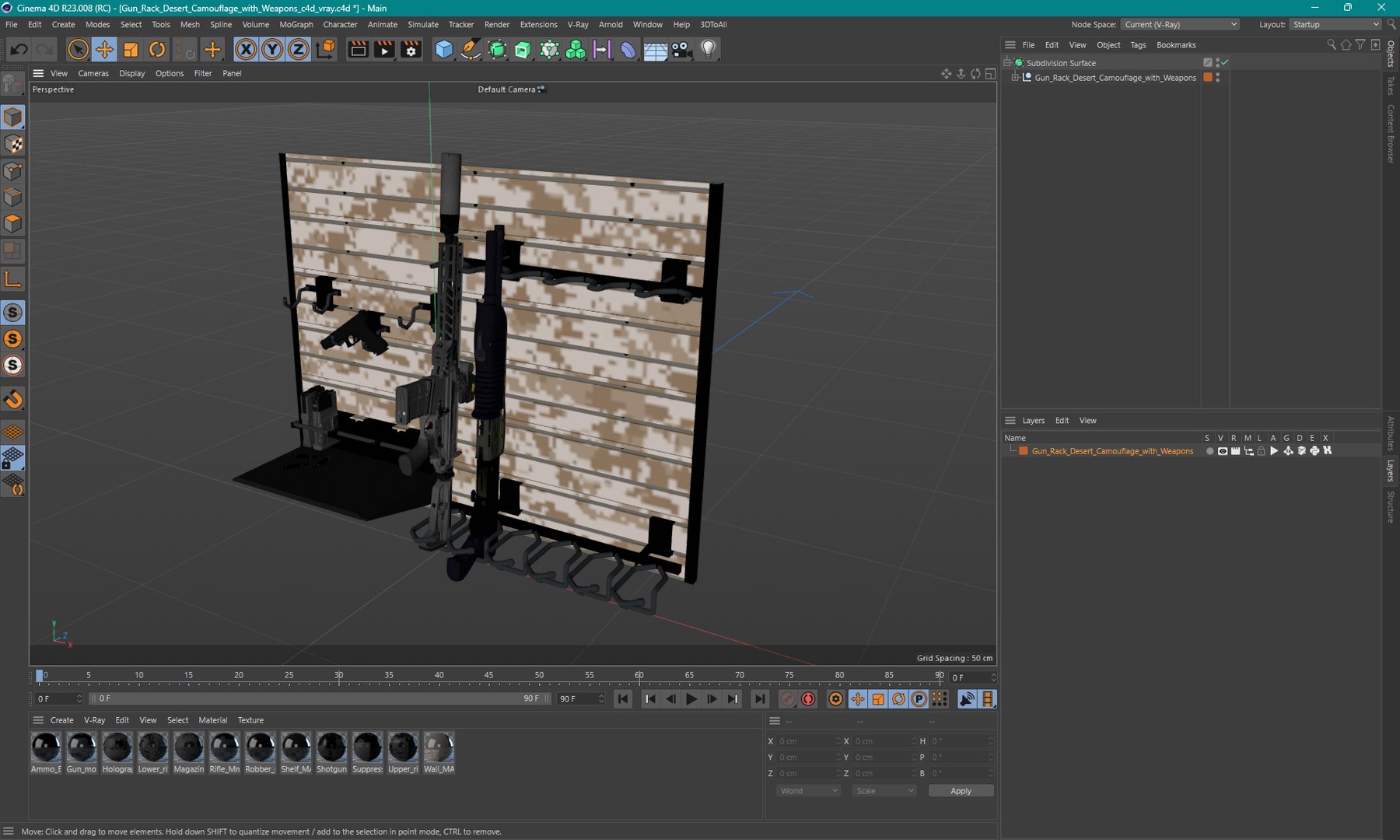Toggle Y axis lock

point(272,50)
